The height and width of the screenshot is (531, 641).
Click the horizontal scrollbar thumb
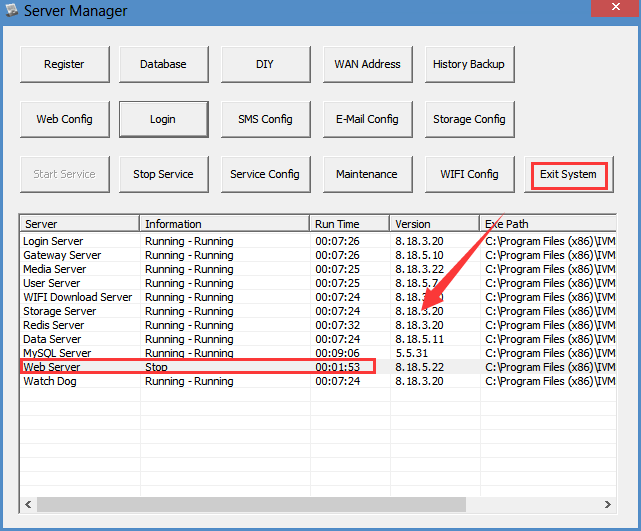(x=251, y=504)
